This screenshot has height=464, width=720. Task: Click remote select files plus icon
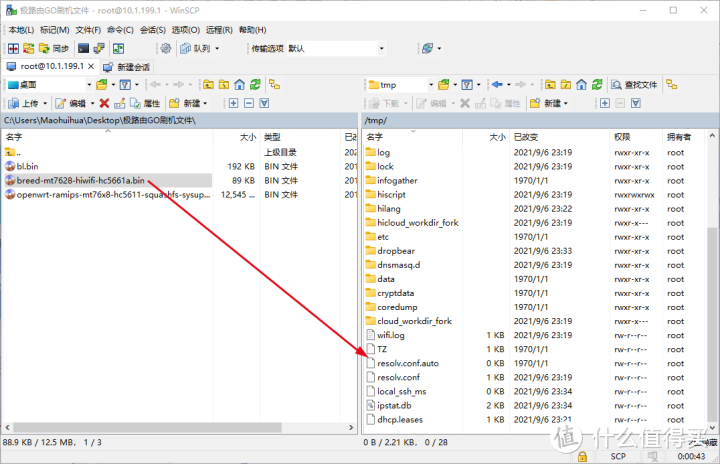605,103
